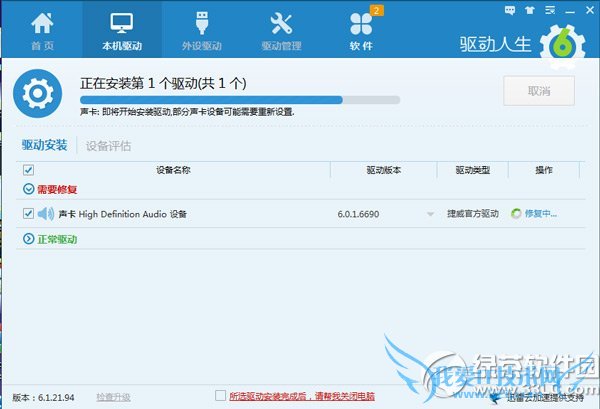This screenshot has width=600, height=409.
Task: Open the 驱动管理 tab
Action: click(281, 31)
